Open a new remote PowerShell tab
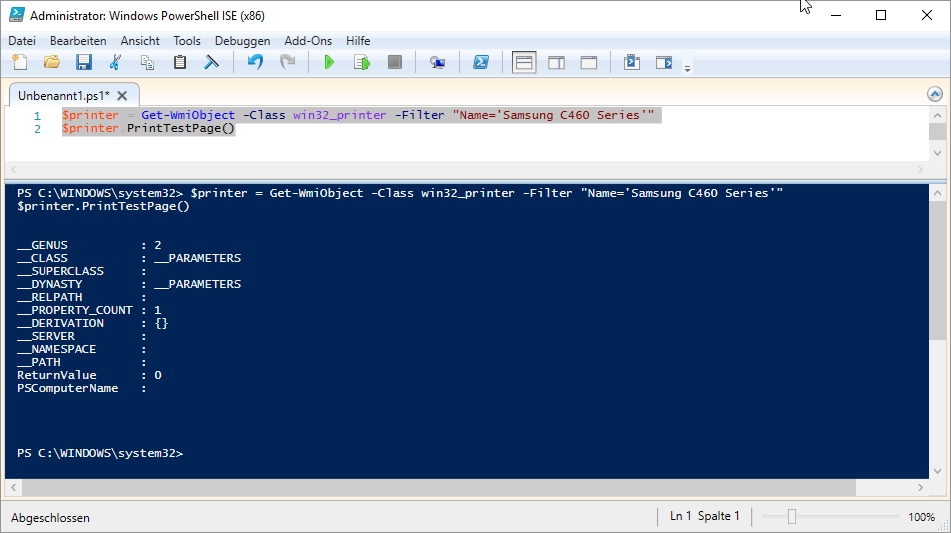This screenshot has width=951, height=533. point(437,62)
